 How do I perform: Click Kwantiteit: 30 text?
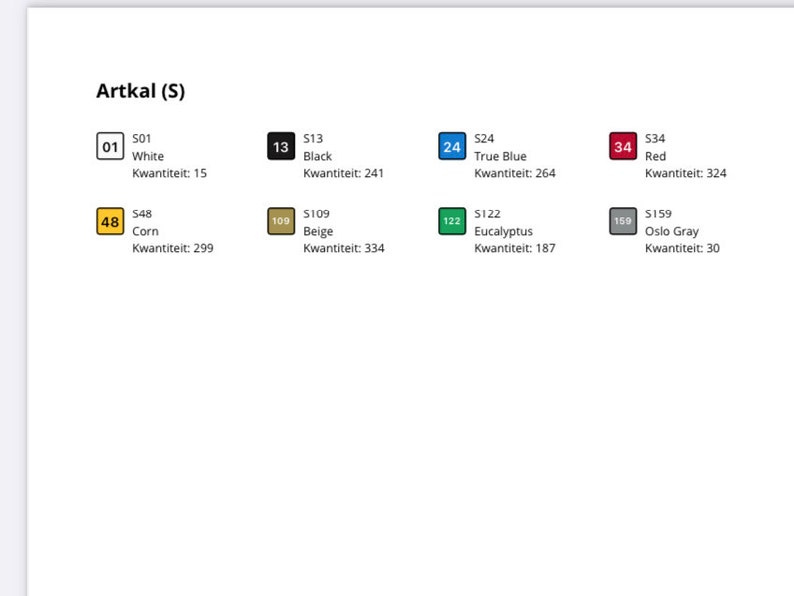pos(683,248)
